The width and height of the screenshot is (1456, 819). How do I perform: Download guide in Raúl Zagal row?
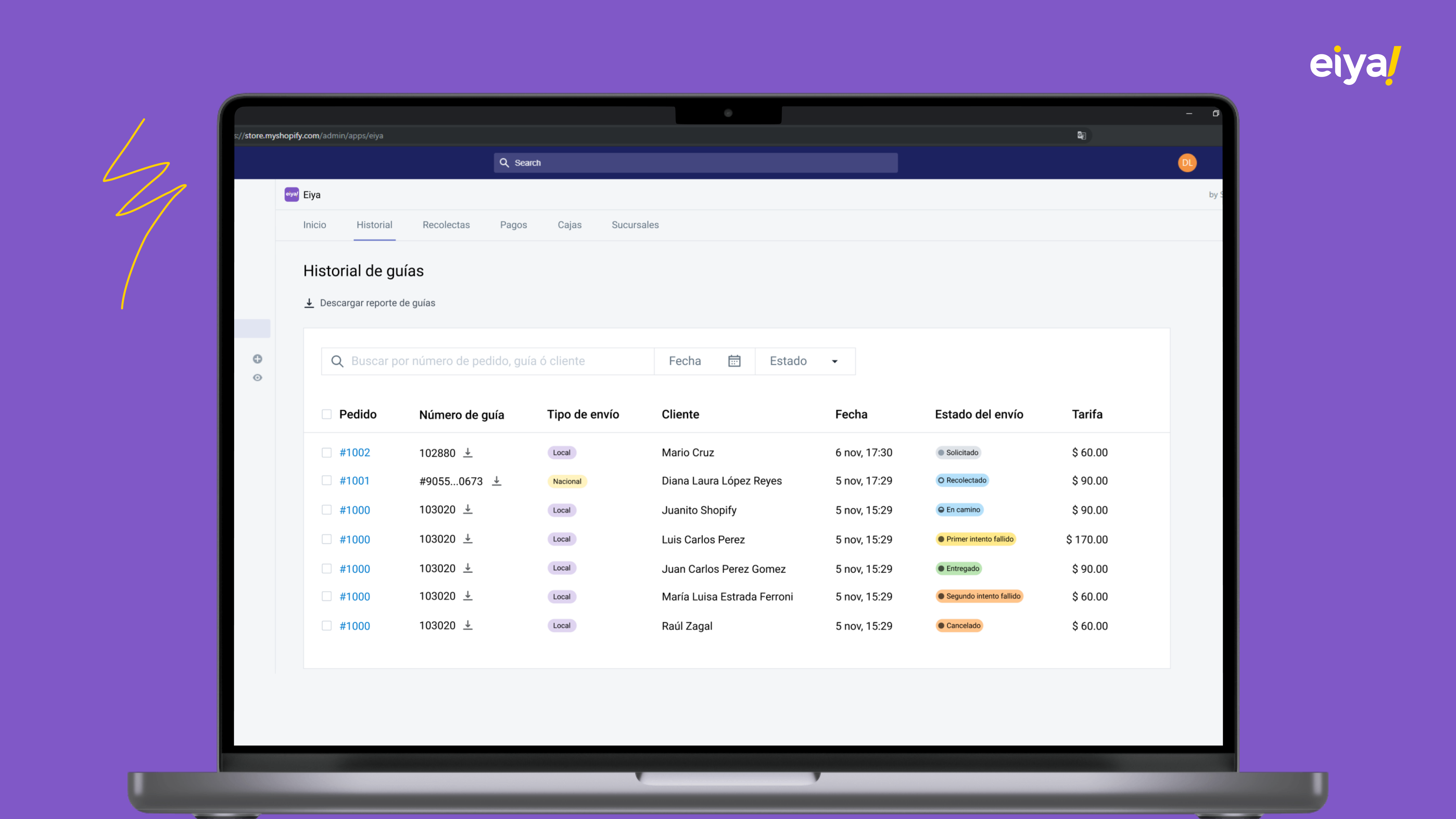[x=468, y=625]
